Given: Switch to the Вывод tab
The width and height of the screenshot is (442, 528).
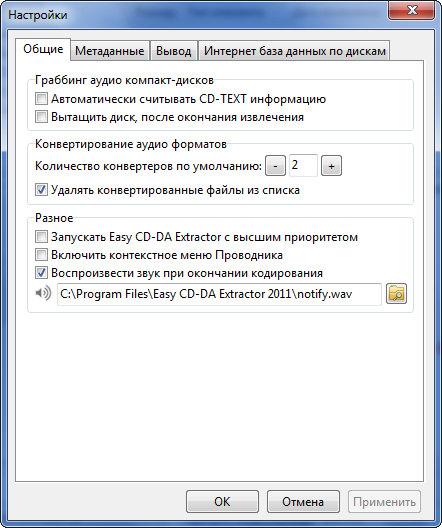Looking at the screenshot, I should point(174,51).
